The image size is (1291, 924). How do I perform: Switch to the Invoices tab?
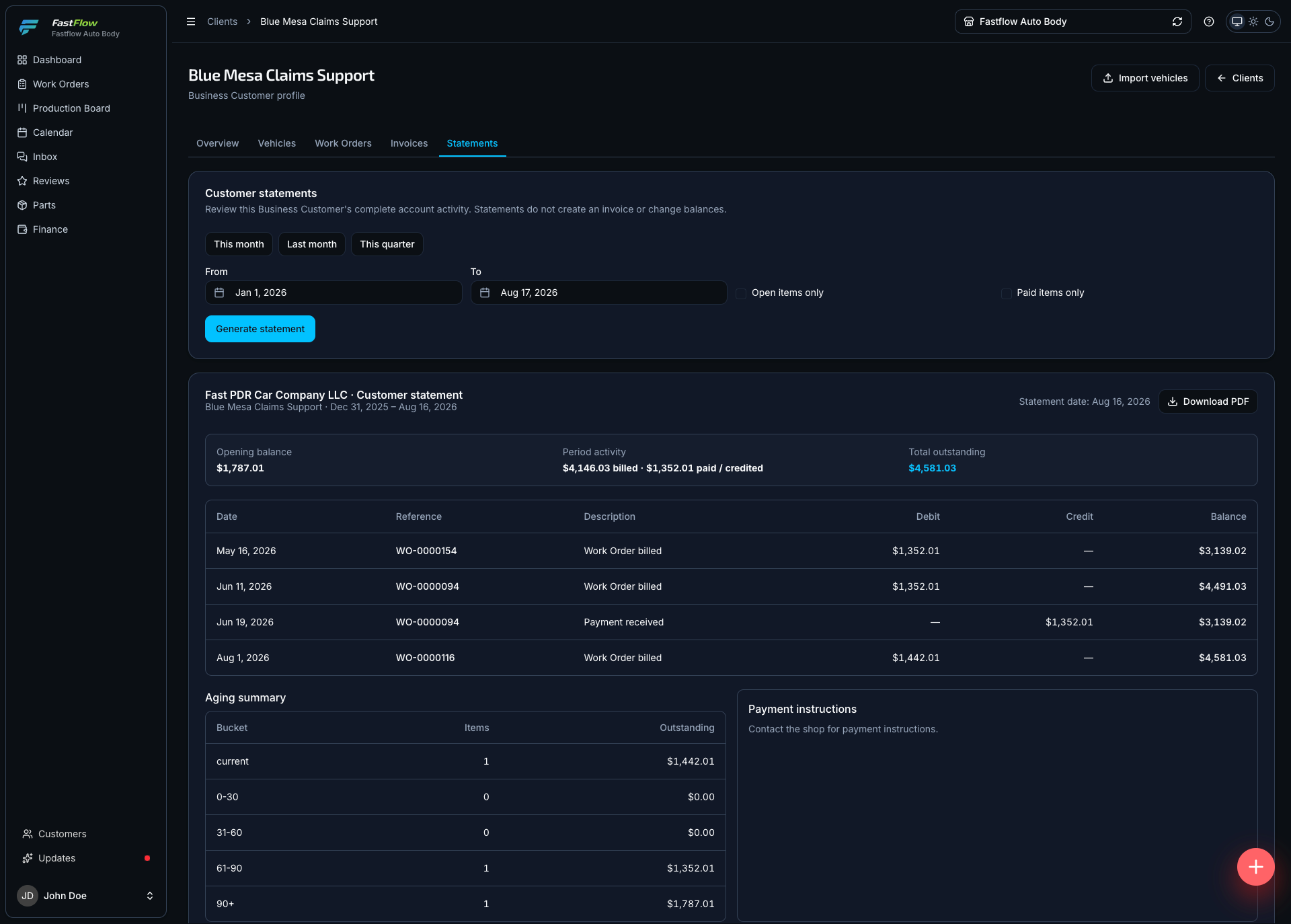coord(409,143)
